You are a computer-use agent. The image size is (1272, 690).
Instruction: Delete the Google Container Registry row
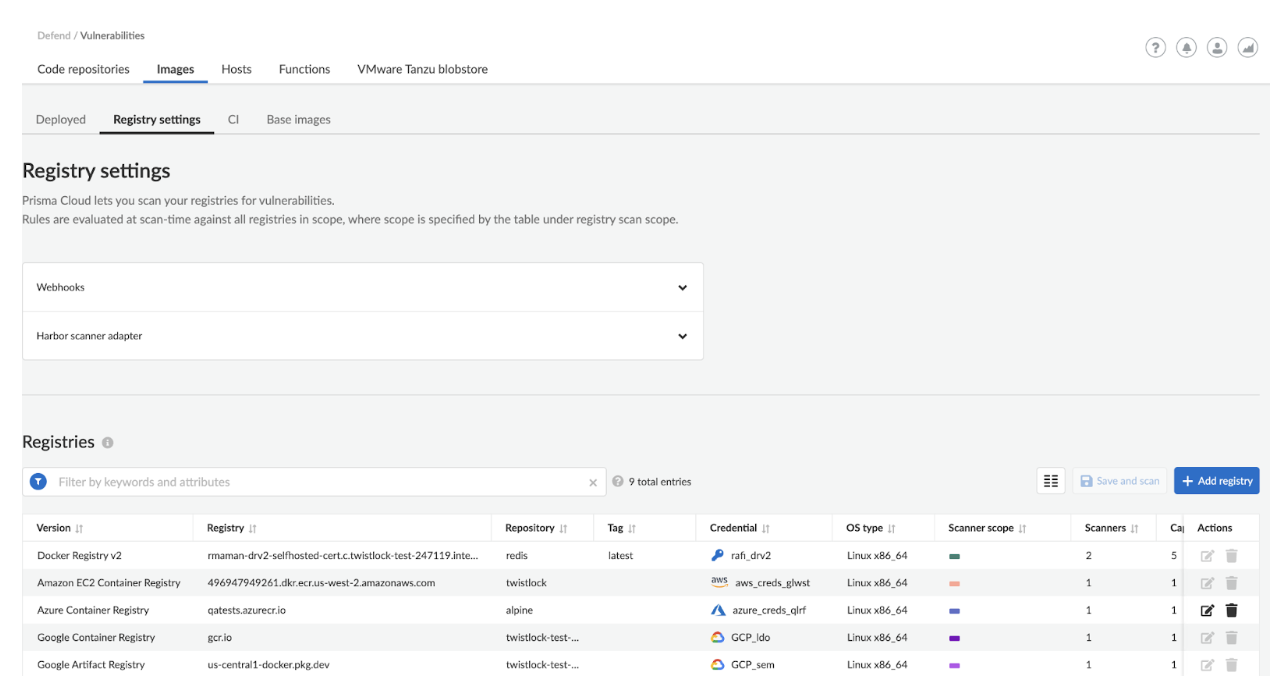[x=1231, y=637]
